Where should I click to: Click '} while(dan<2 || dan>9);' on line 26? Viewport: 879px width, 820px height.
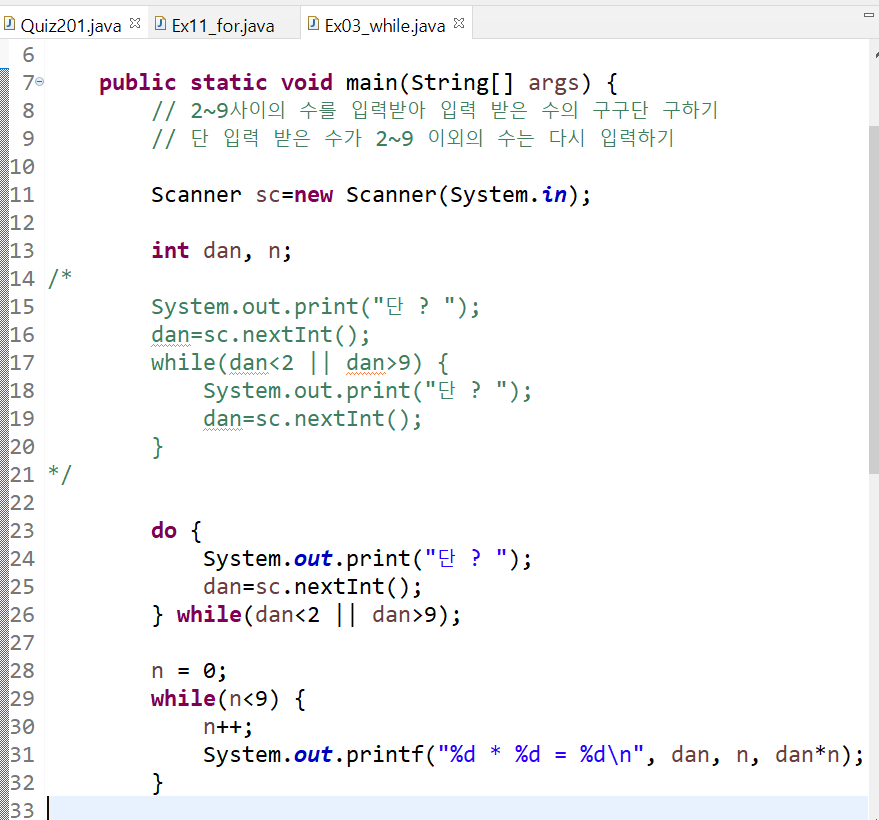pos(306,615)
